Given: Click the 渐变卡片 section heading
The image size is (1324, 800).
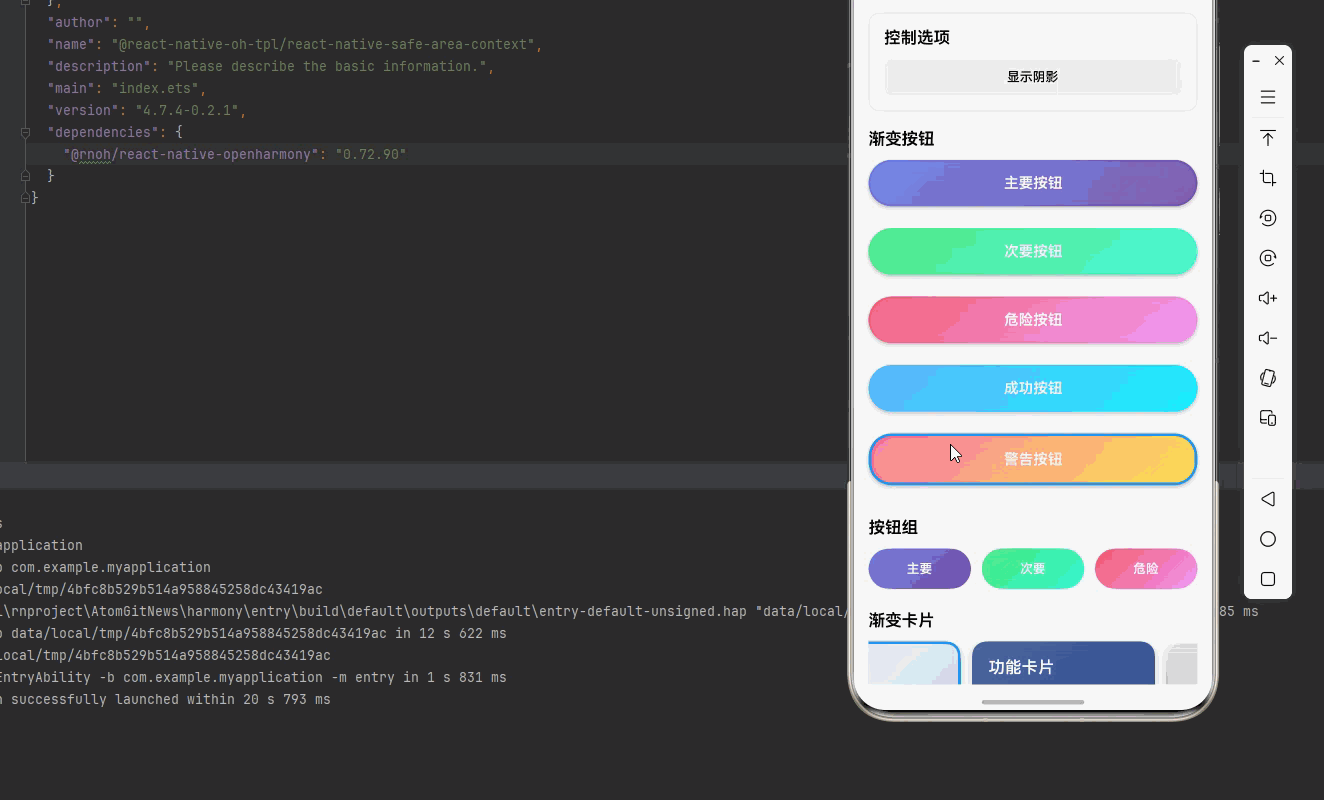Looking at the screenshot, I should [901, 621].
